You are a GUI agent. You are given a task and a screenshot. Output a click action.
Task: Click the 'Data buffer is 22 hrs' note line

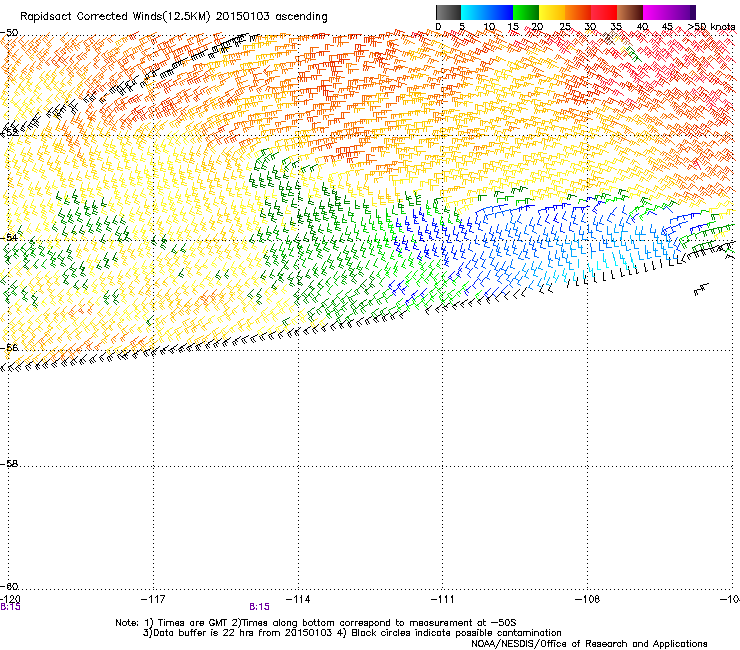pyautogui.click(x=352, y=633)
